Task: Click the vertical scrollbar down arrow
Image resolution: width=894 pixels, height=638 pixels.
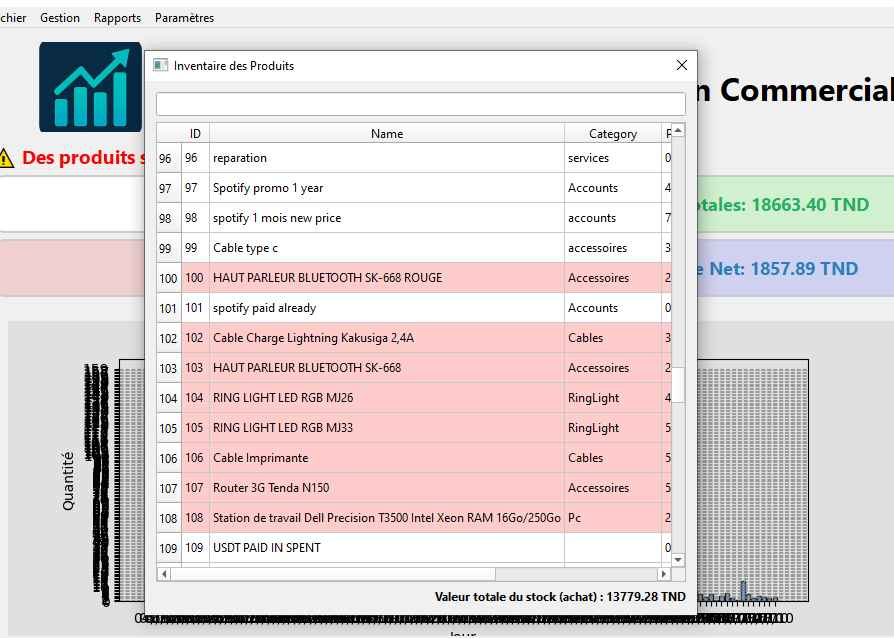Action: click(x=678, y=560)
